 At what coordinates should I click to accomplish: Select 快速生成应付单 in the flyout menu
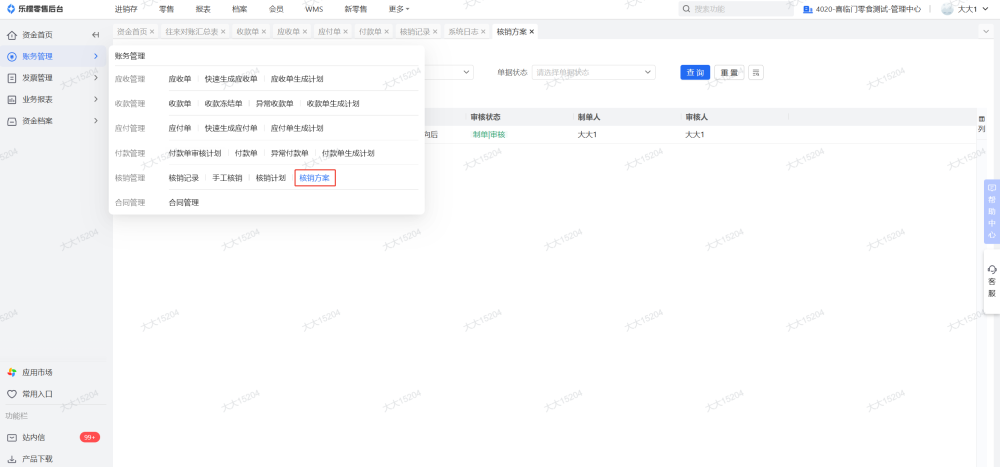pyautogui.click(x=231, y=128)
